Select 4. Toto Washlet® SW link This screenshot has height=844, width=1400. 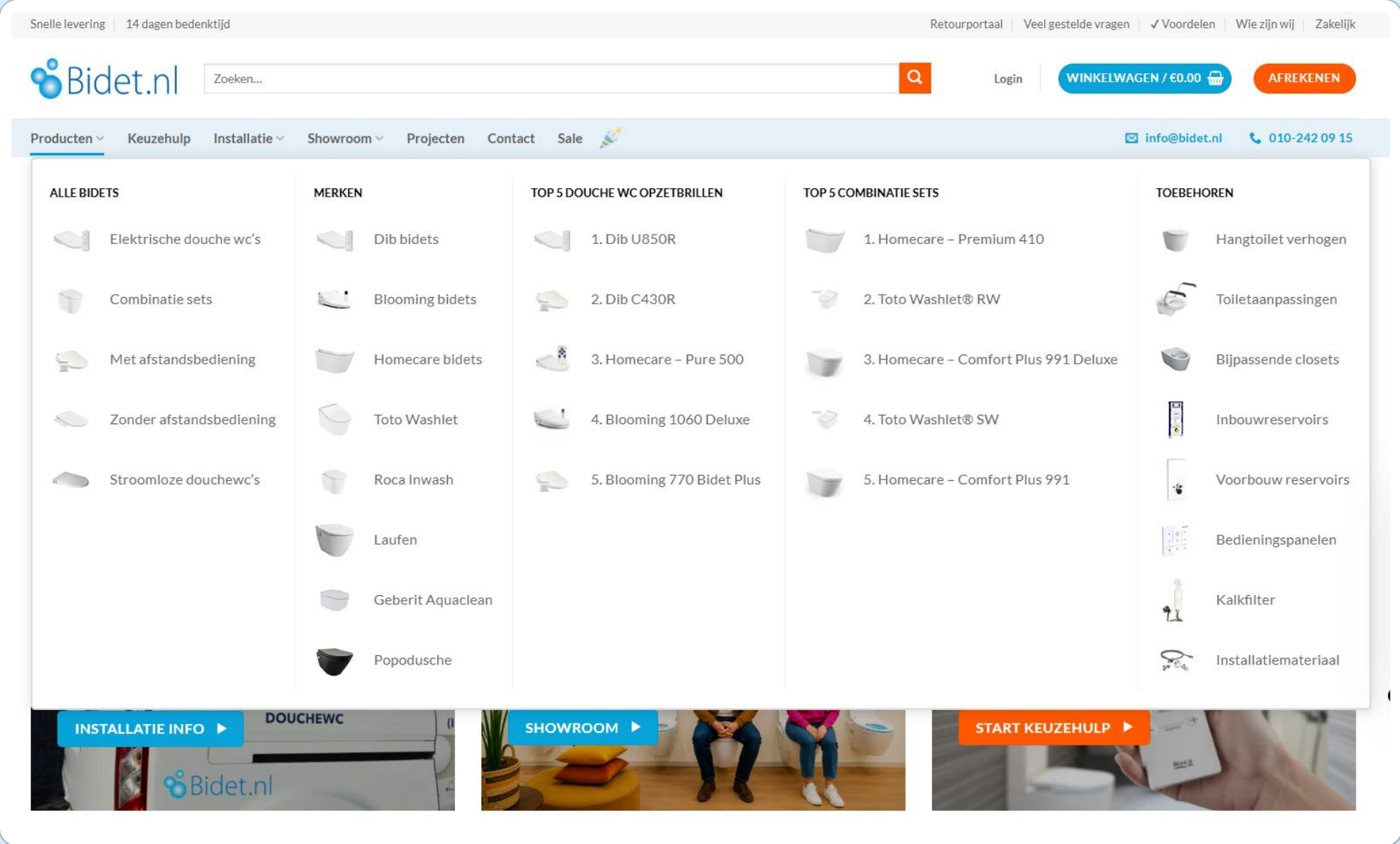click(x=931, y=419)
